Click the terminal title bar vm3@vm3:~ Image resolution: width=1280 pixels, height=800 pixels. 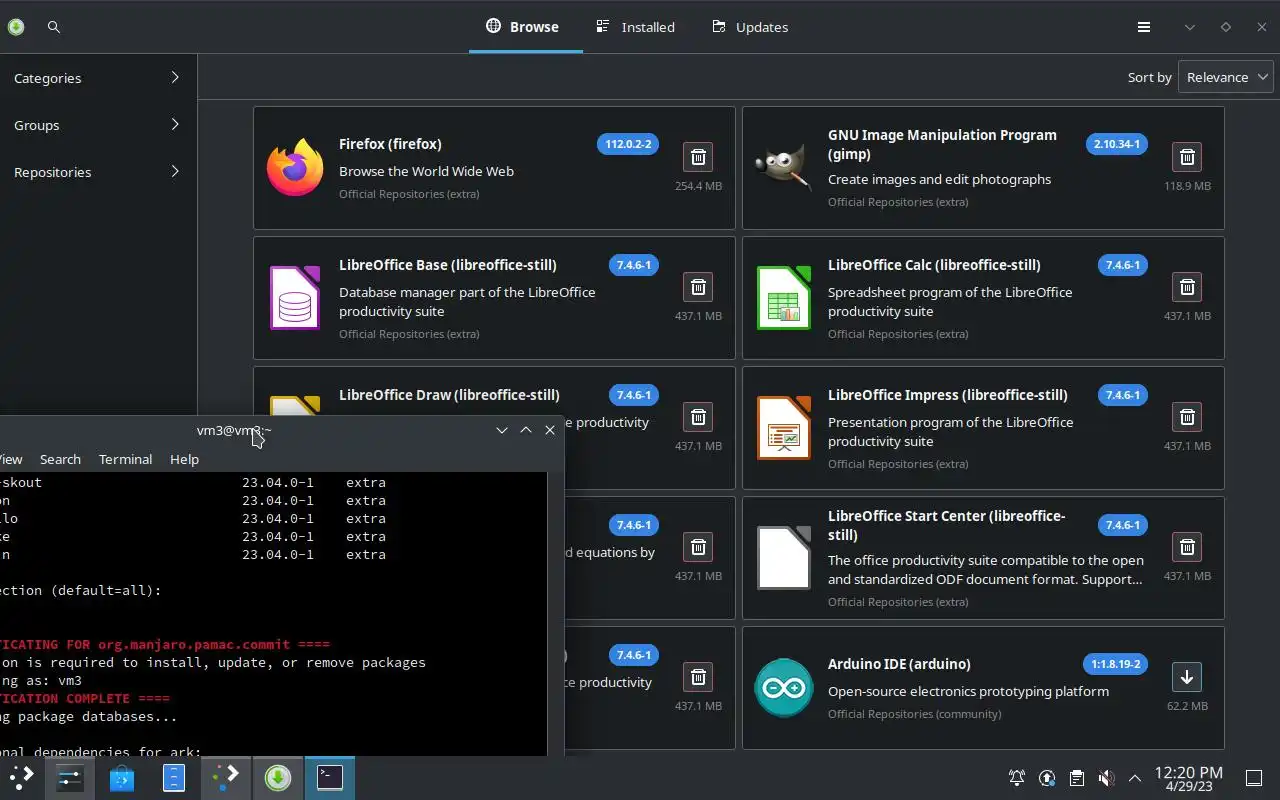234,430
